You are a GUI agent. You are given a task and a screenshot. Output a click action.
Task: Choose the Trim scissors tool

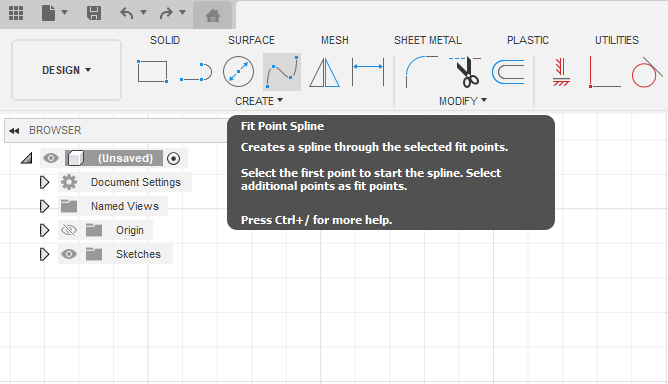[x=466, y=72]
